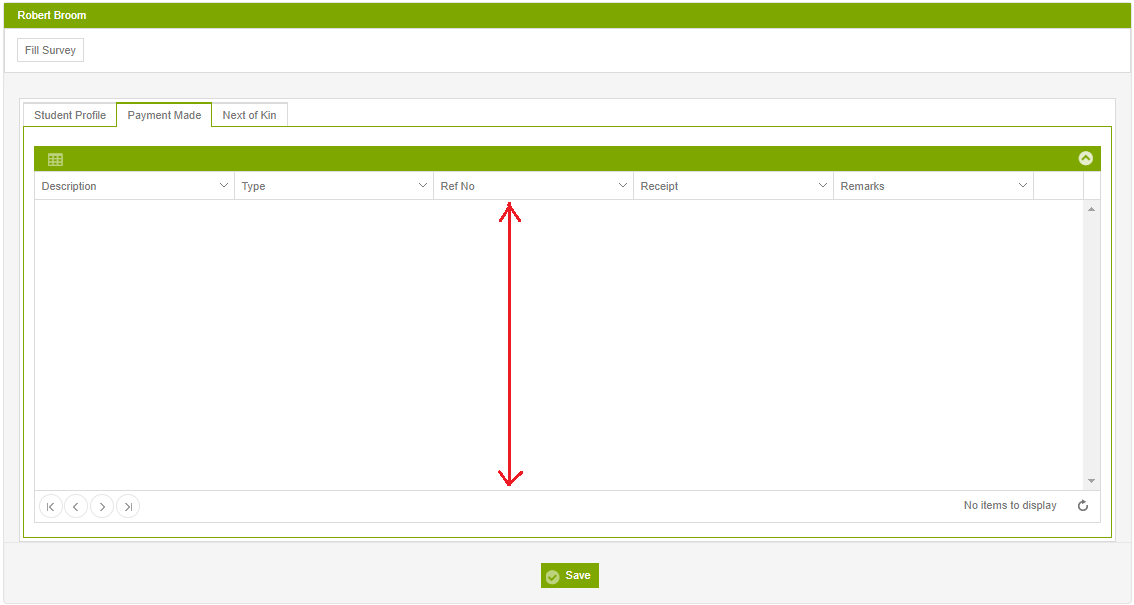Open Ref No column menu arrow

[623, 186]
